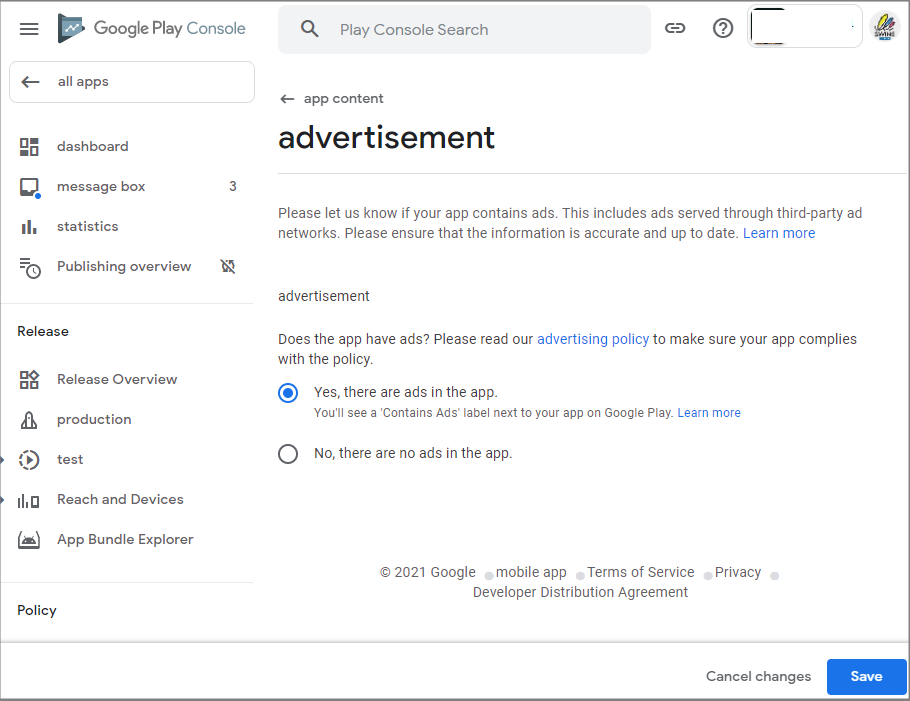910x701 pixels.
Task: Open the hamburger navigation menu
Action: pos(29,28)
